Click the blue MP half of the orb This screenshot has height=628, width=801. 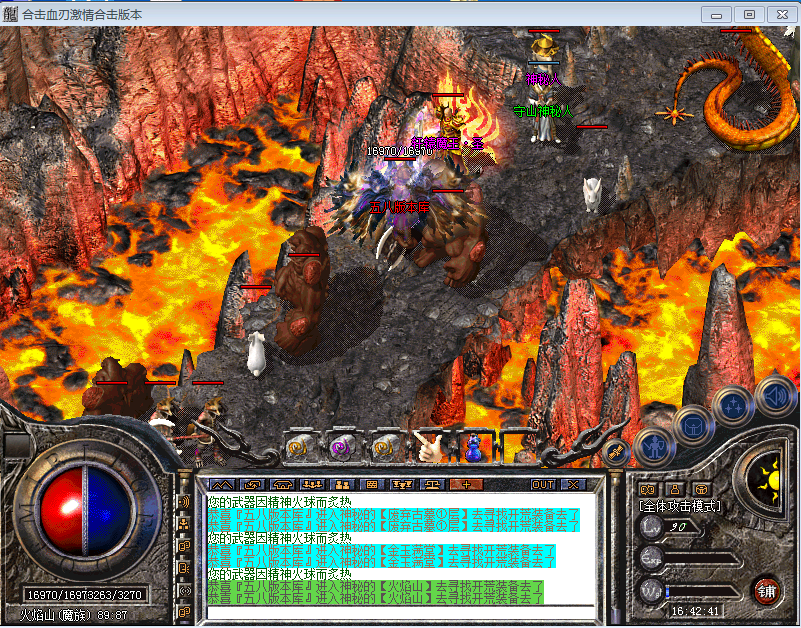tap(109, 511)
